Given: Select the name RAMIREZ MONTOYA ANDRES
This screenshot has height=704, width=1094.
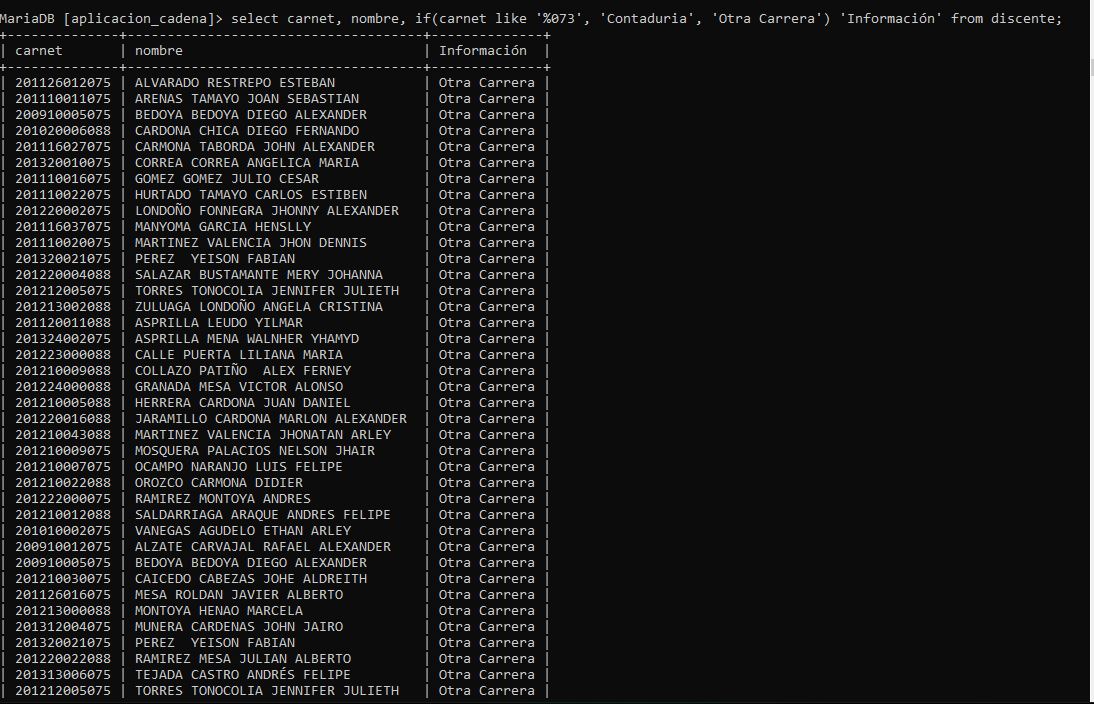Looking at the screenshot, I should pyautogui.click(x=223, y=499).
